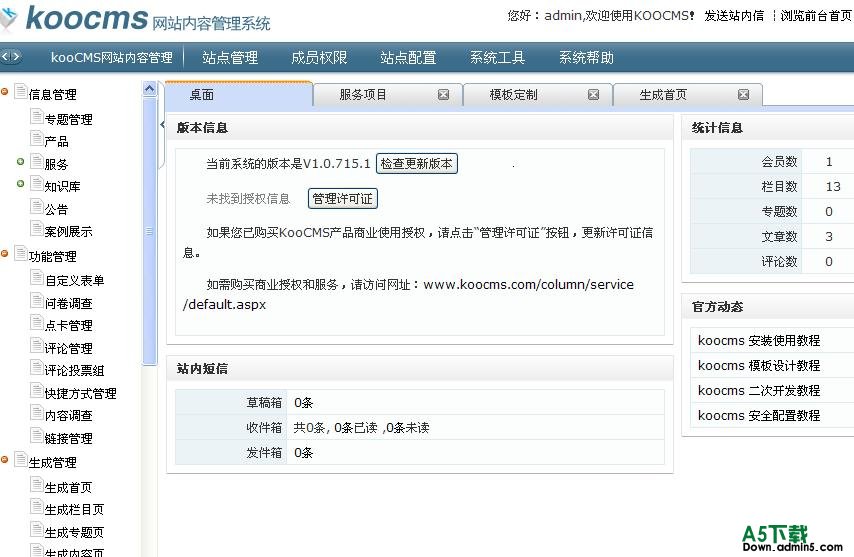
Task: Click the page icon beside 生成专题页
Action: point(36,530)
